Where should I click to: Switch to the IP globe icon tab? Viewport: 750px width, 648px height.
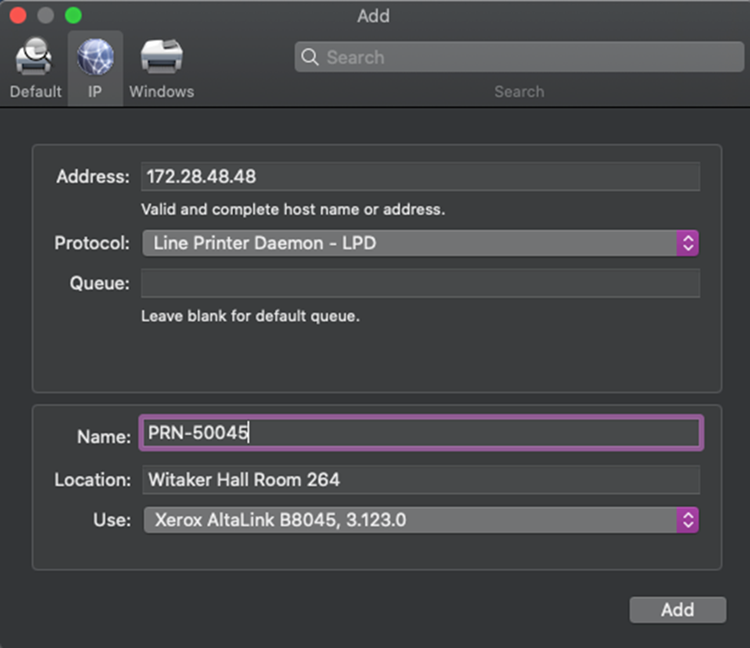pyautogui.click(x=95, y=57)
